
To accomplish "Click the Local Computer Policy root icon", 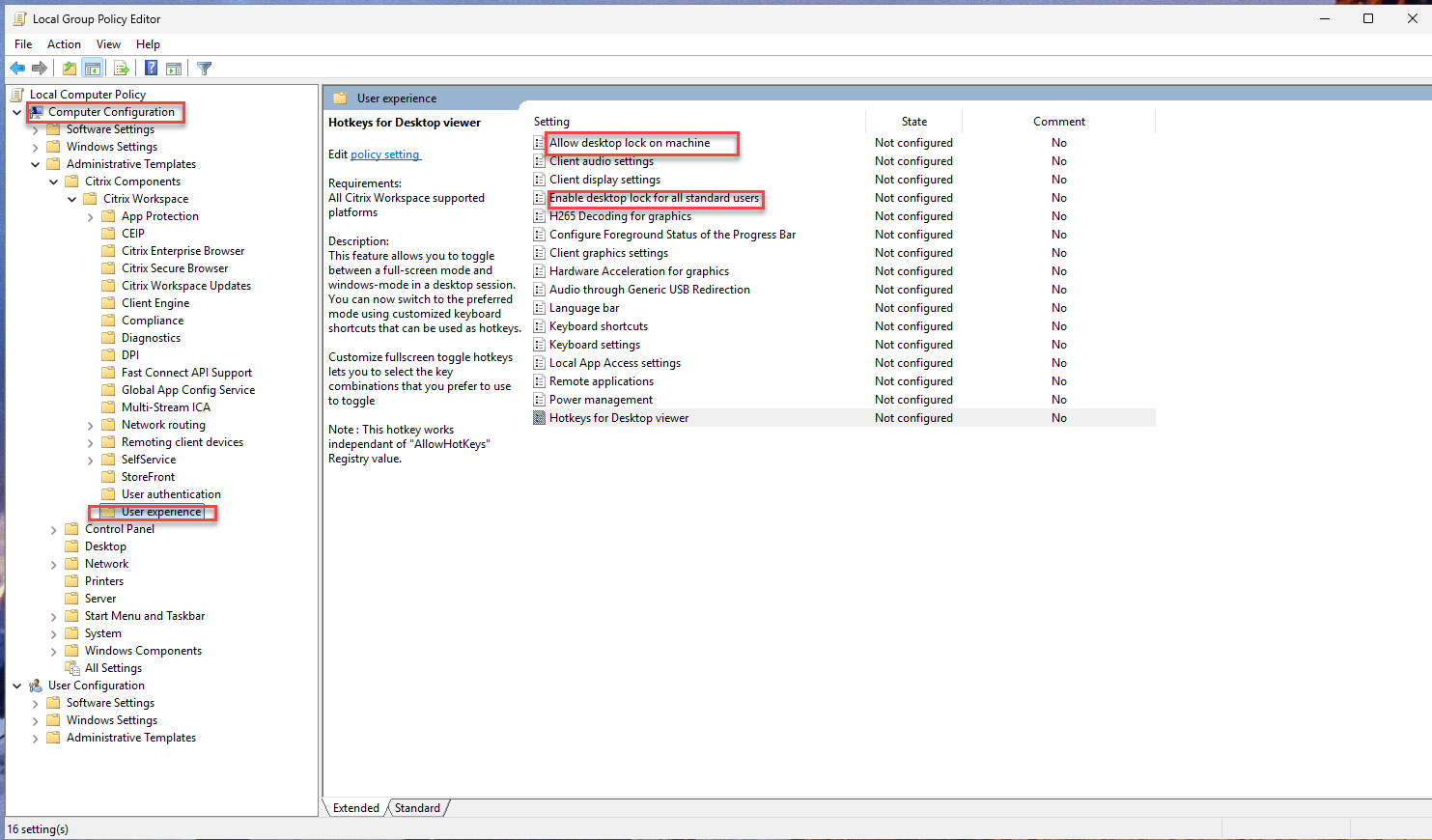I will coord(17,95).
